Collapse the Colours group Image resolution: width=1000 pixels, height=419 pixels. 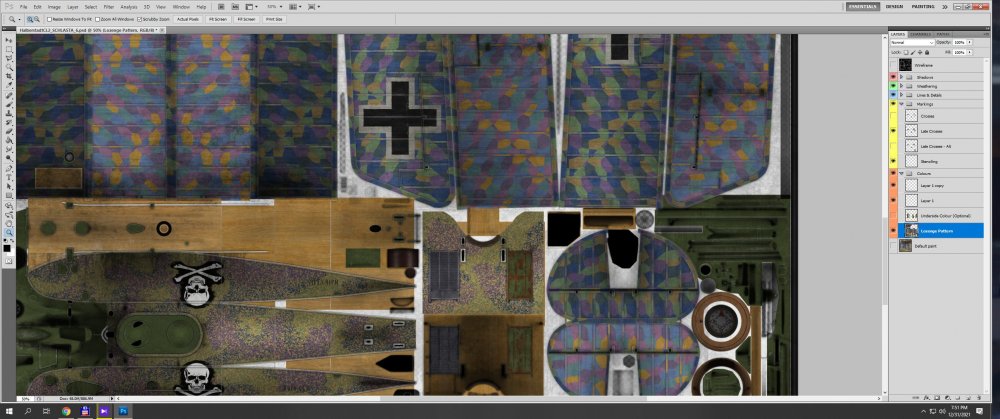(x=901, y=173)
